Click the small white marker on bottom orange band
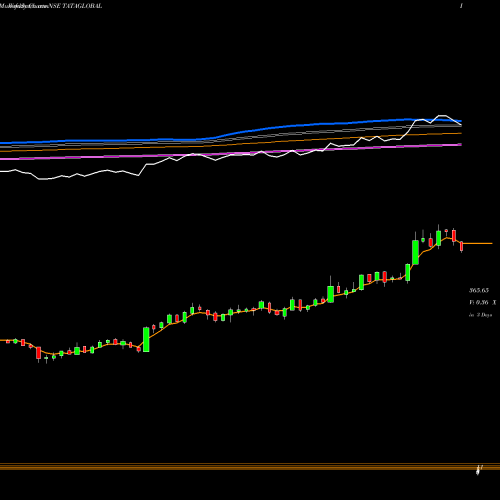Image resolution: width=500 pixels, height=500 pixels. [479, 470]
